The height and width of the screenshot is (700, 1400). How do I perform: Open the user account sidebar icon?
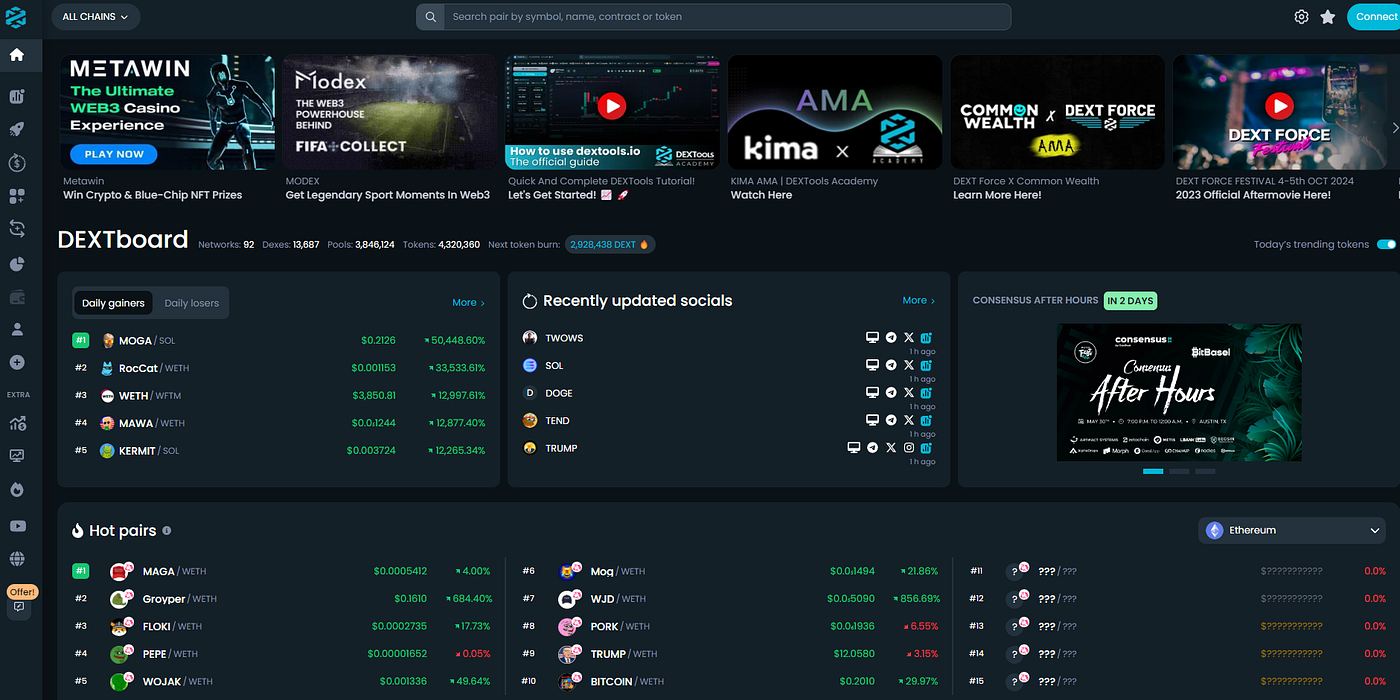point(17,329)
